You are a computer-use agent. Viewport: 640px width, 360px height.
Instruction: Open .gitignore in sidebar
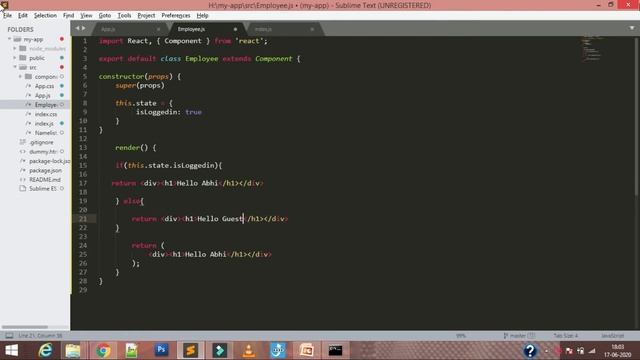click(41, 142)
